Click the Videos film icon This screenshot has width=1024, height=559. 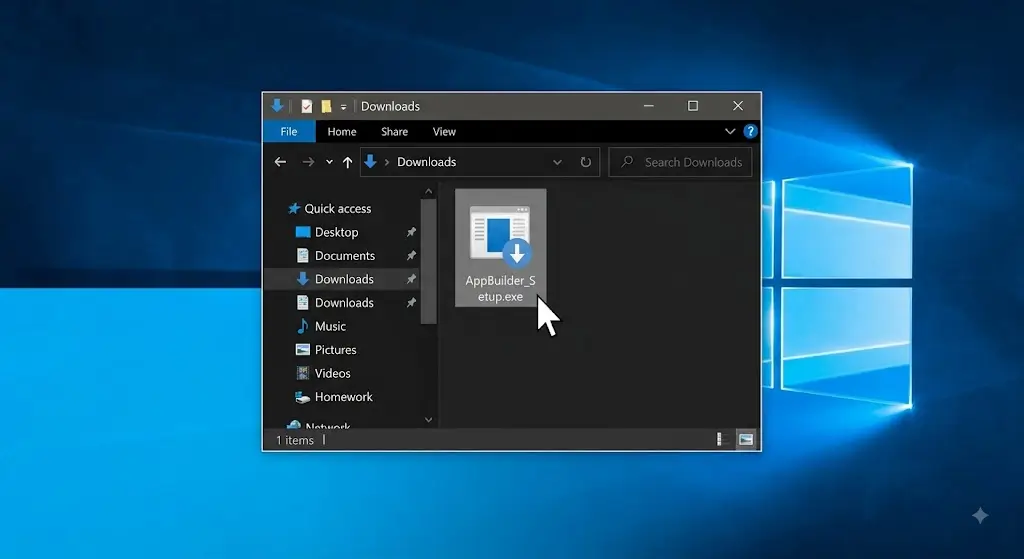click(302, 373)
